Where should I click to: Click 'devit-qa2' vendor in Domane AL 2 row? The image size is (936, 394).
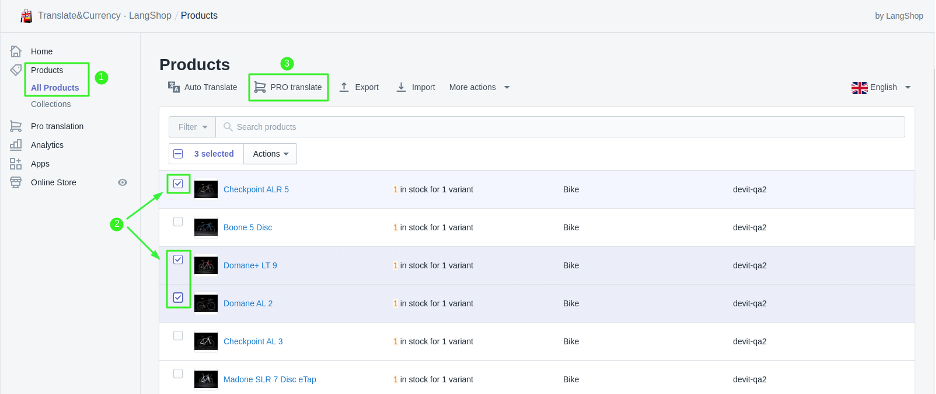749,303
